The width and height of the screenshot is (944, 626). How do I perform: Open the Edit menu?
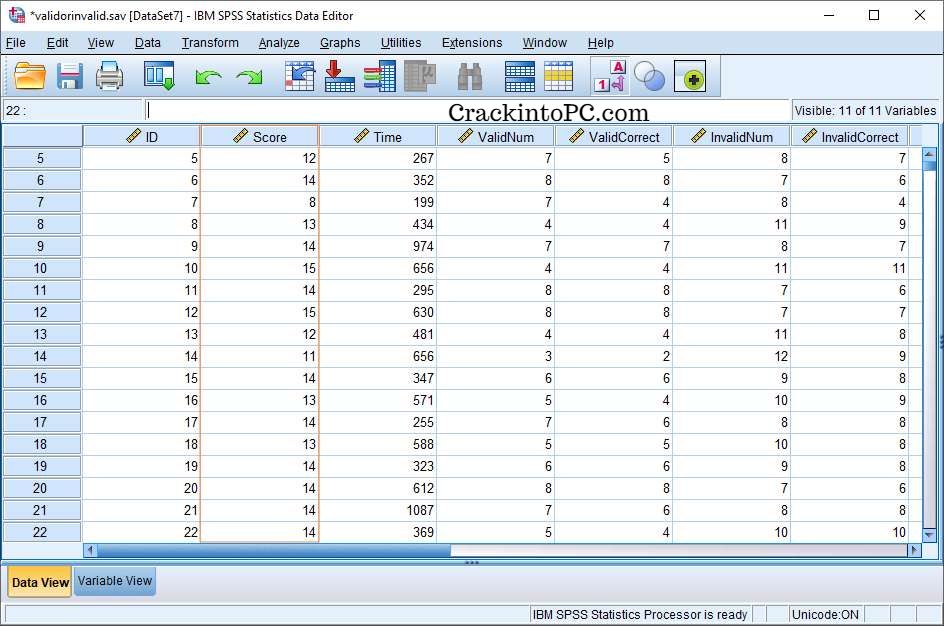pyautogui.click(x=57, y=43)
